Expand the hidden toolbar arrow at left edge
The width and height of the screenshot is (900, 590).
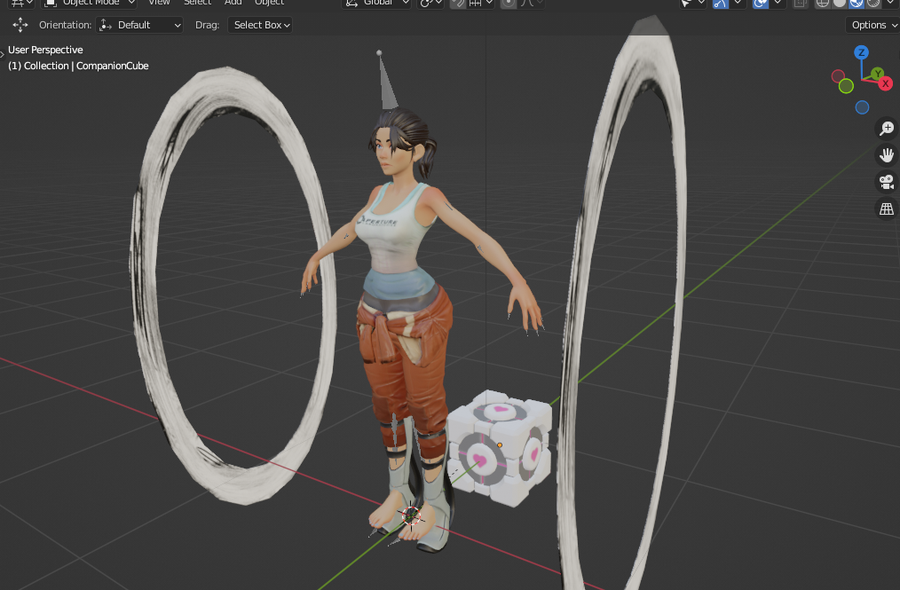(2, 54)
